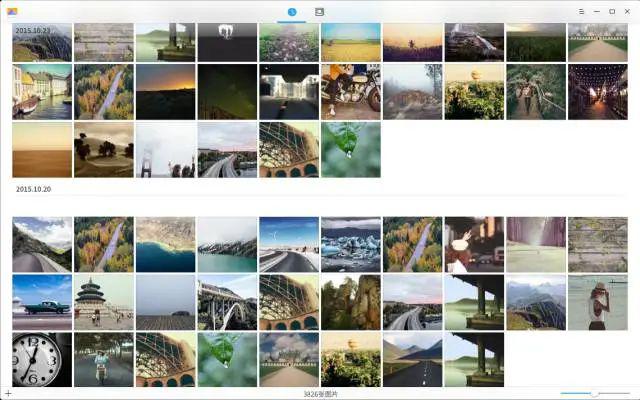Open the albums view tab

319,12
